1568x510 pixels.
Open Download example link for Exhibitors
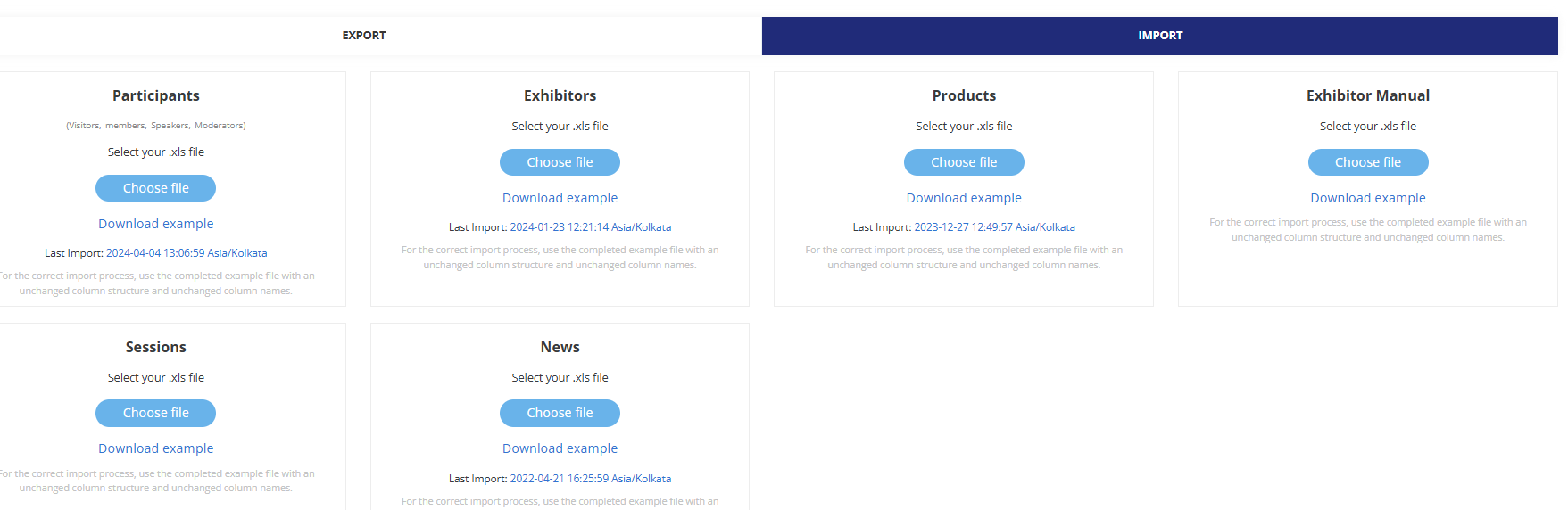tap(560, 198)
